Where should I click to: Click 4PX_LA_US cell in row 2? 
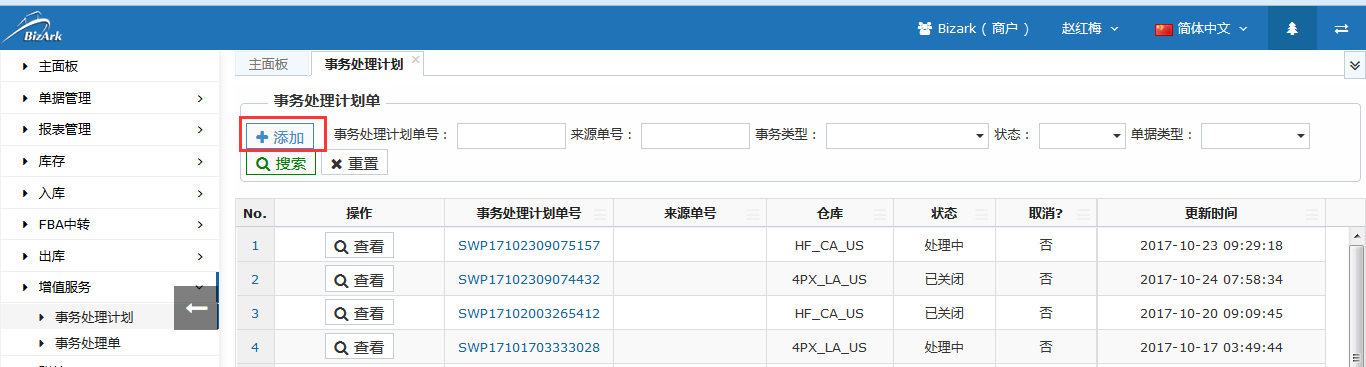click(829, 279)
